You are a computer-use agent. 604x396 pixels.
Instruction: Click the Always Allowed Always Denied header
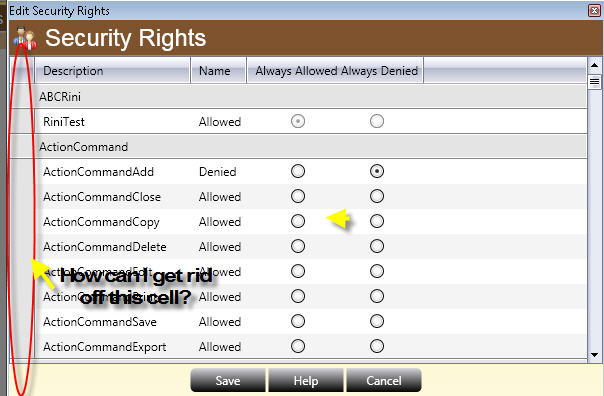[x=335, y=70]
